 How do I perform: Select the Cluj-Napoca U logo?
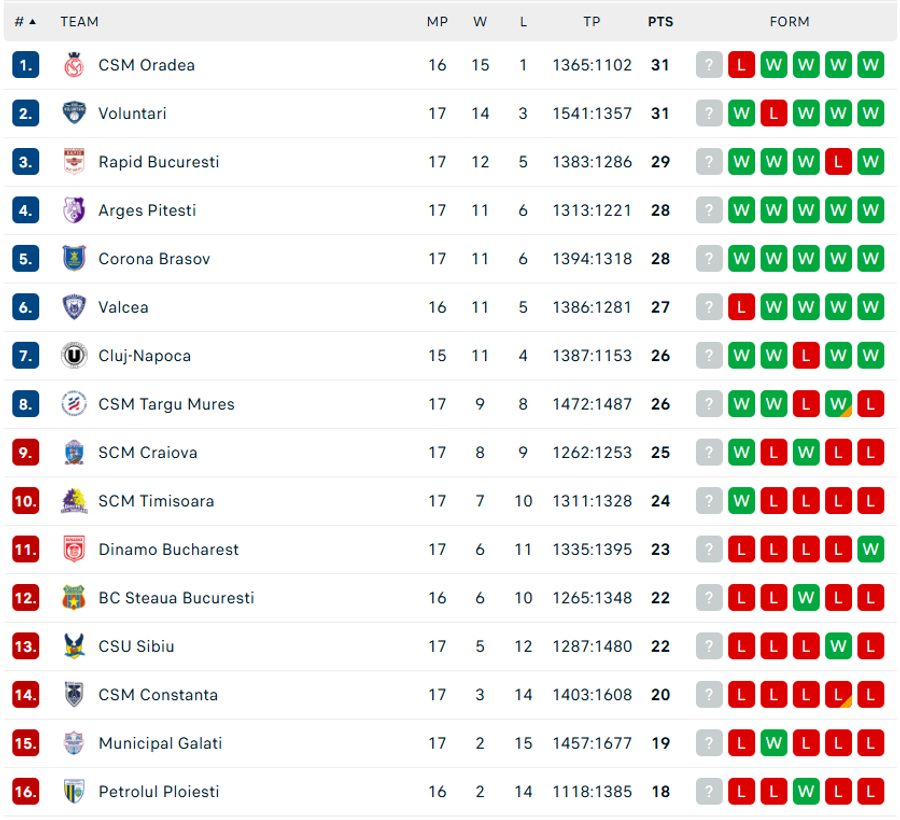tap(73, 356)
